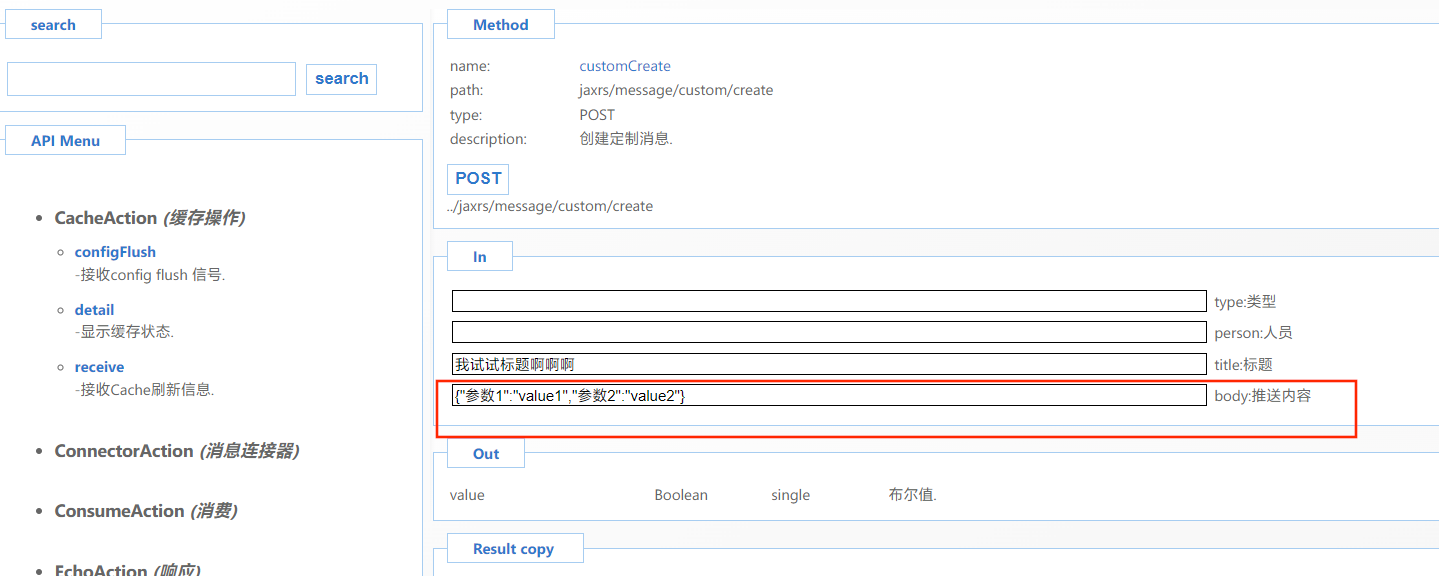Select the Out section header
This screenshot has height=576, width=1439.
point(486,454)
